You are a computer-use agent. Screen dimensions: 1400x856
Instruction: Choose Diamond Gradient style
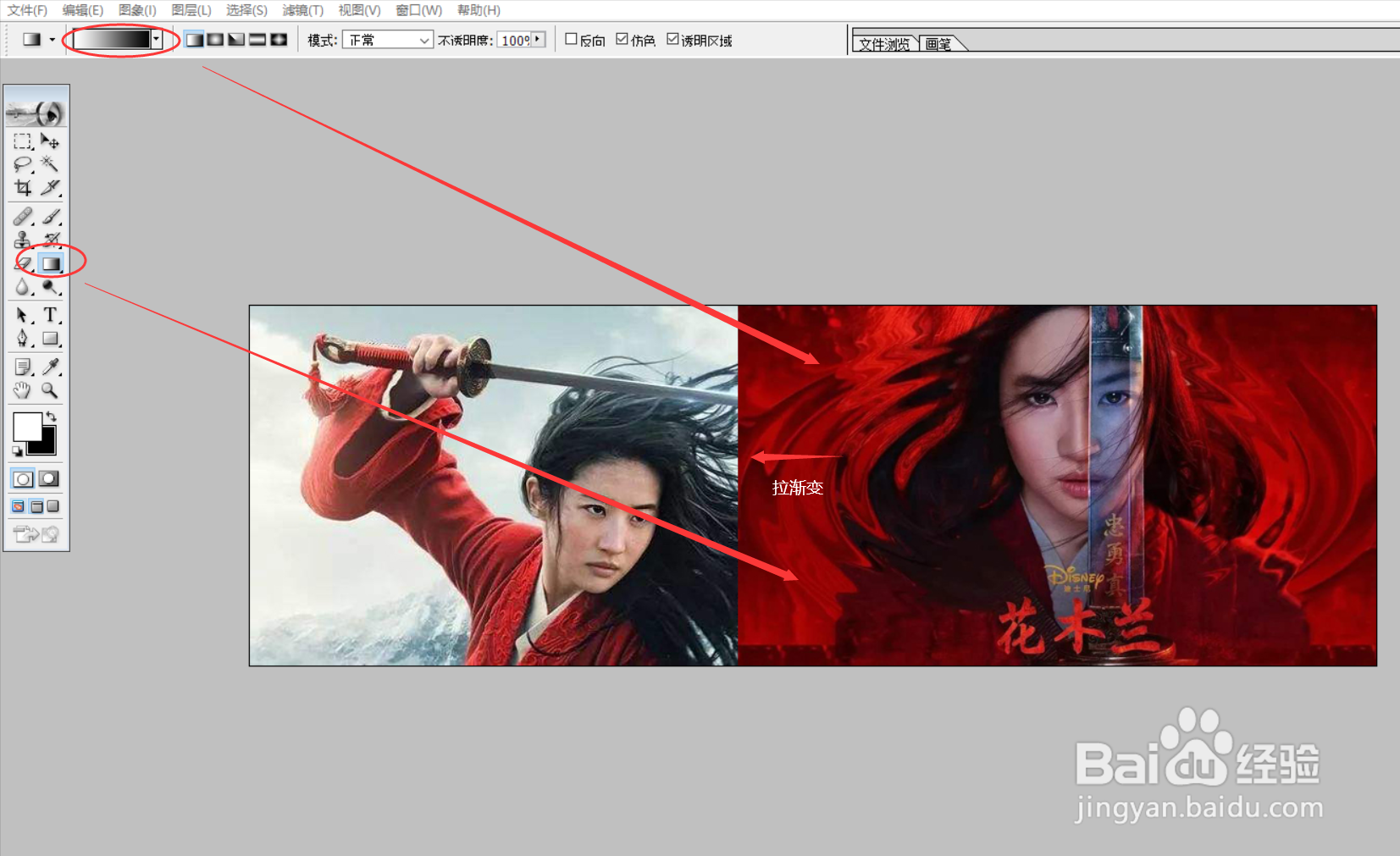point(279,40)
